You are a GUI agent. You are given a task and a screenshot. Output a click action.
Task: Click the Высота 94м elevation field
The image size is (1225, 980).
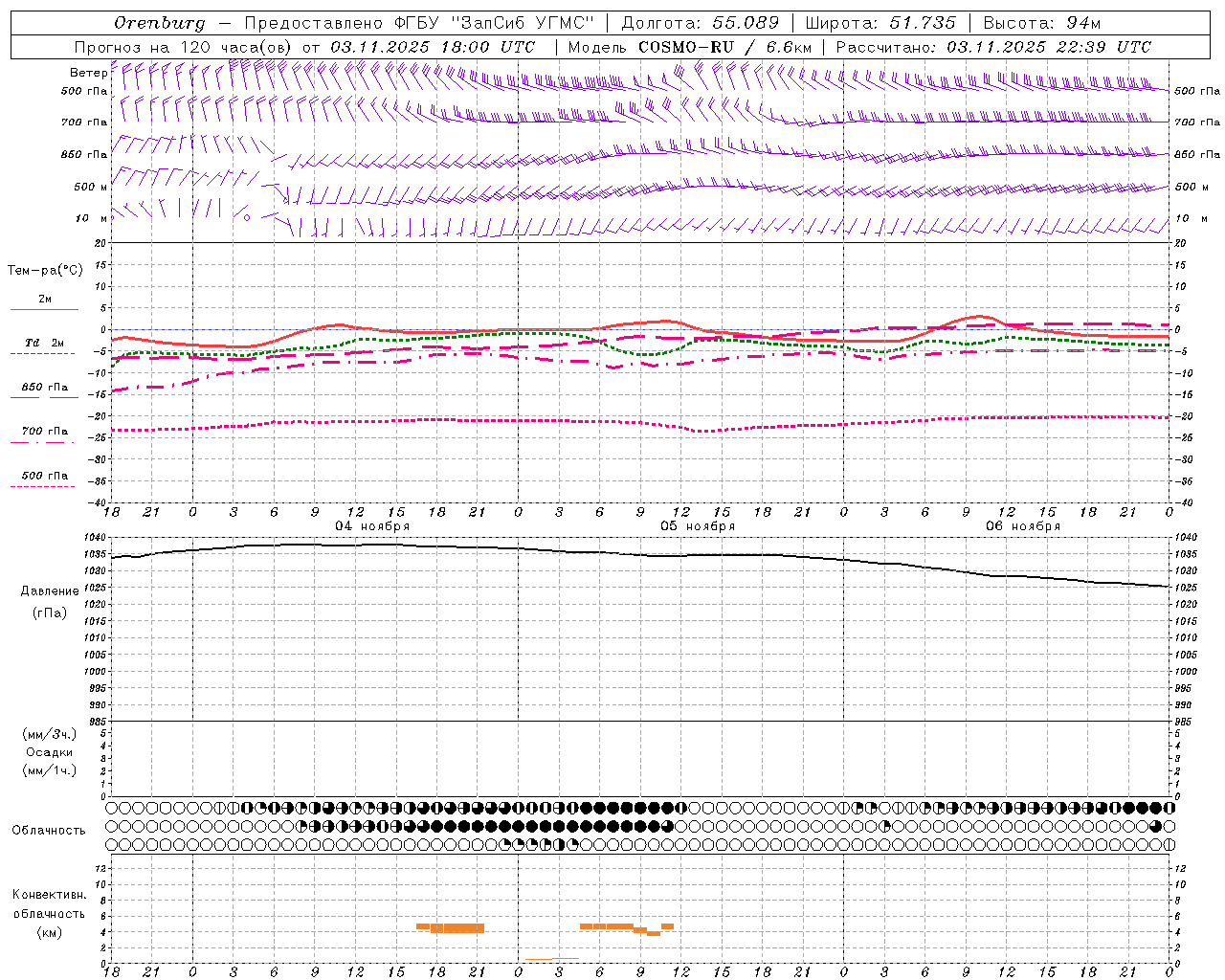pyautogui.click(x=1048, y=23)
